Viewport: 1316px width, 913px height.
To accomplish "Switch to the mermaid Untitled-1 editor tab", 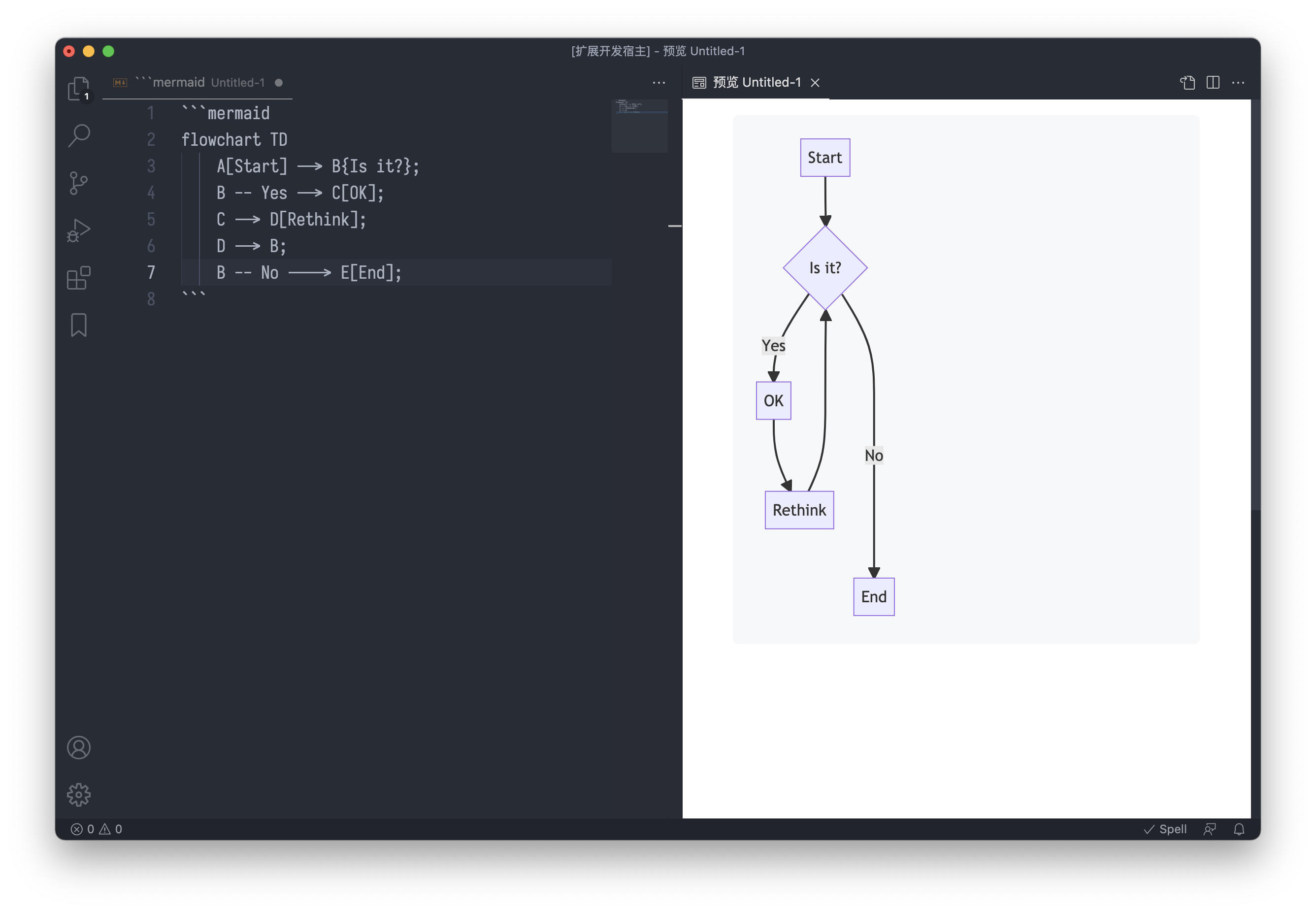I will click(x=189, y=82).
